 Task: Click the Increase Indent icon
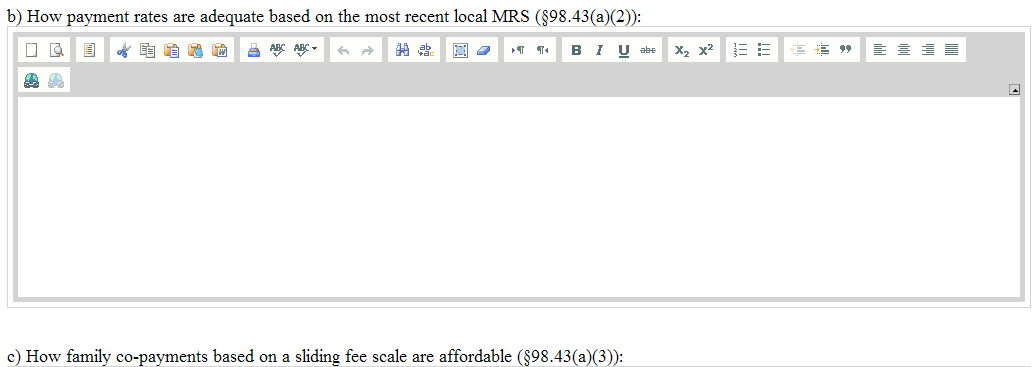822,50
